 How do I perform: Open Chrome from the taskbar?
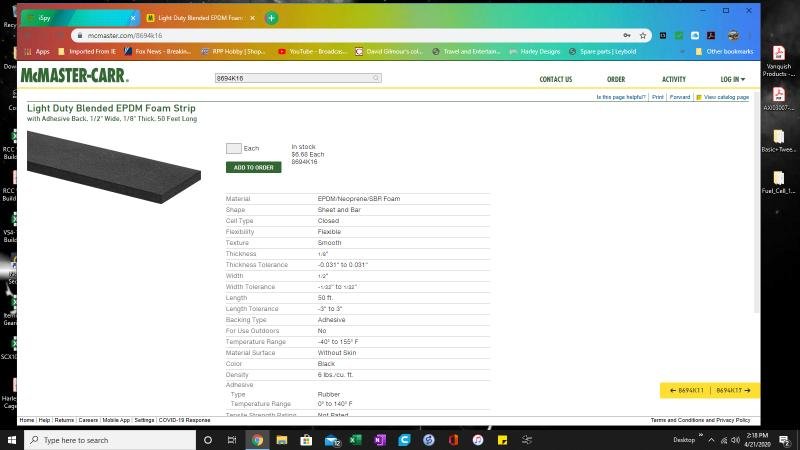(257, 440)
